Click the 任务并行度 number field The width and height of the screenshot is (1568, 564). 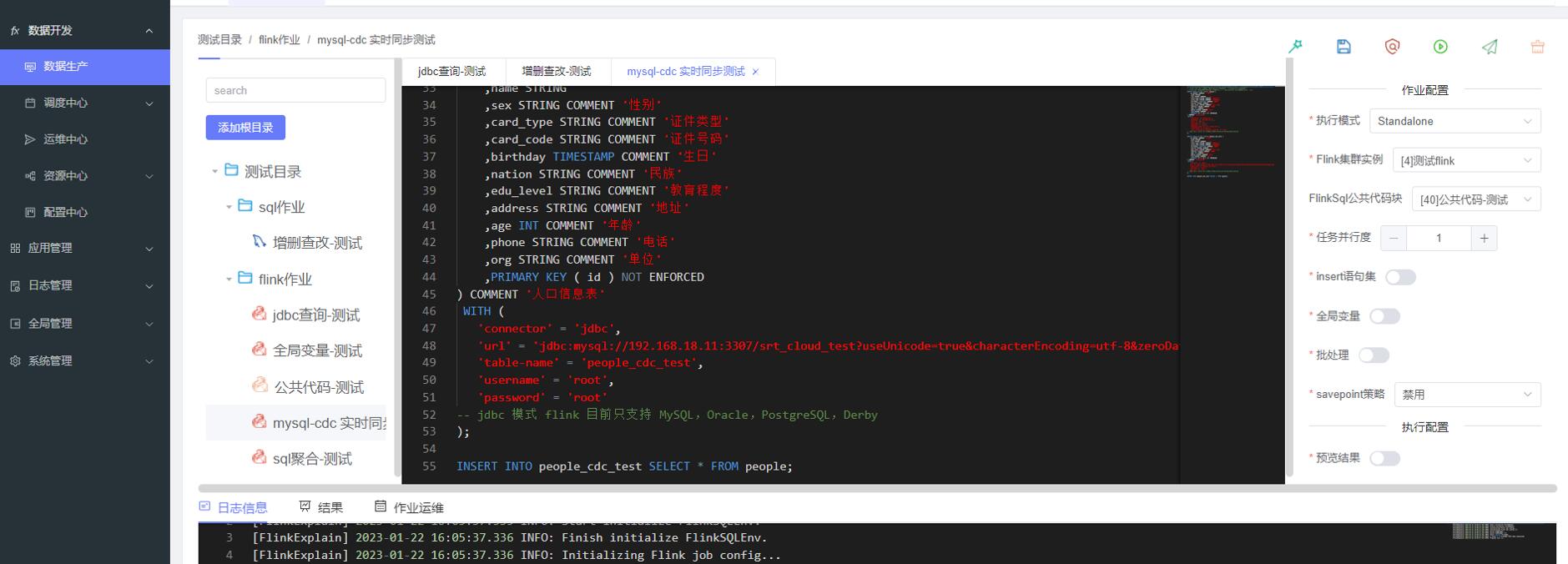click(1439, 239)
